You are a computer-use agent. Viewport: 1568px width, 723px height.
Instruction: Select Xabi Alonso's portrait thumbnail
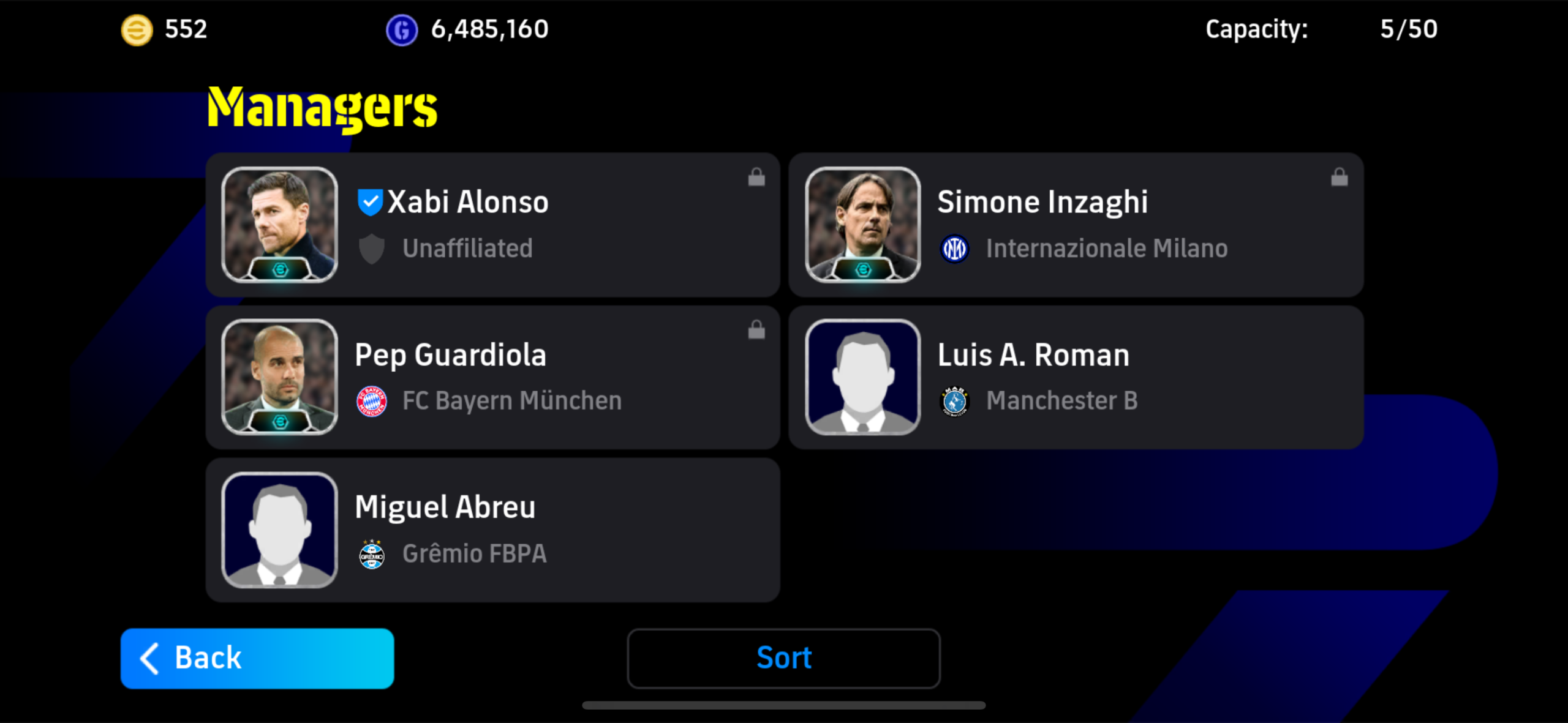(x=279, y=225)
